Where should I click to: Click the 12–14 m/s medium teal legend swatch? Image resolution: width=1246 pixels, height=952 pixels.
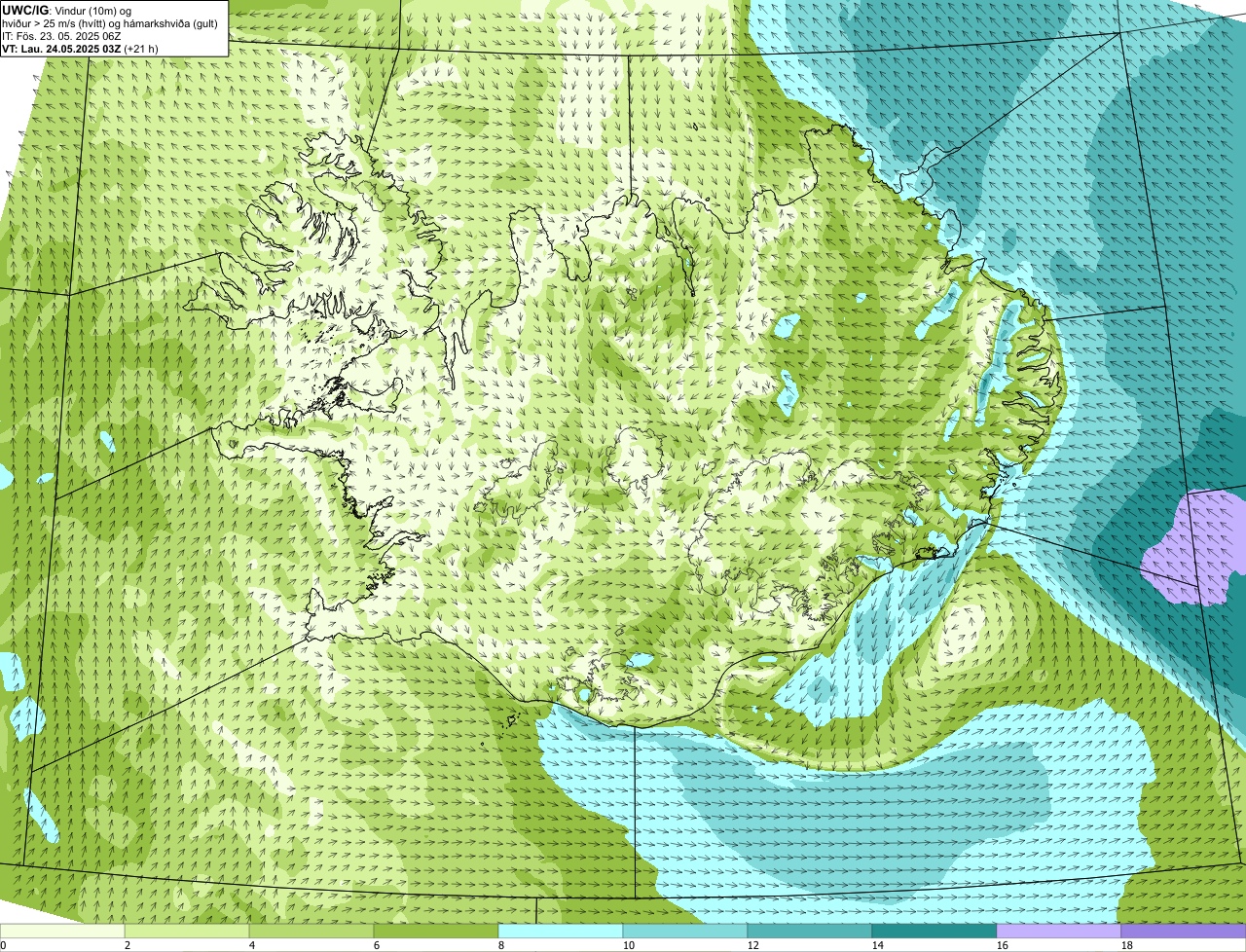point(810,931)
